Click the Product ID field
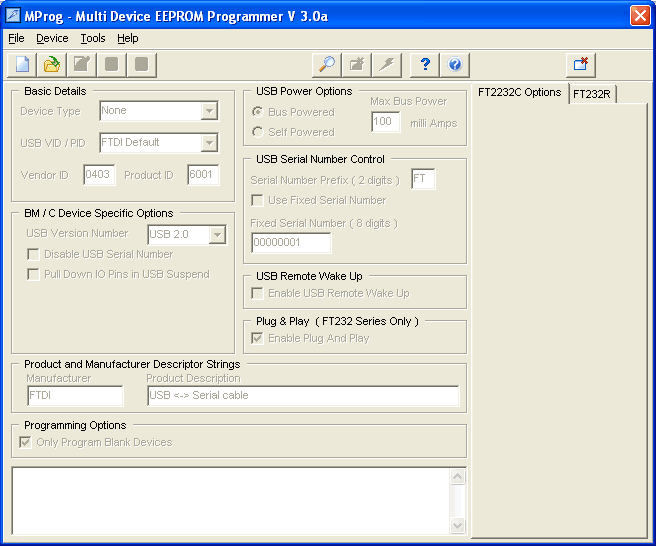The height and width of the screenshot is (546, 656). pos(203,174)
